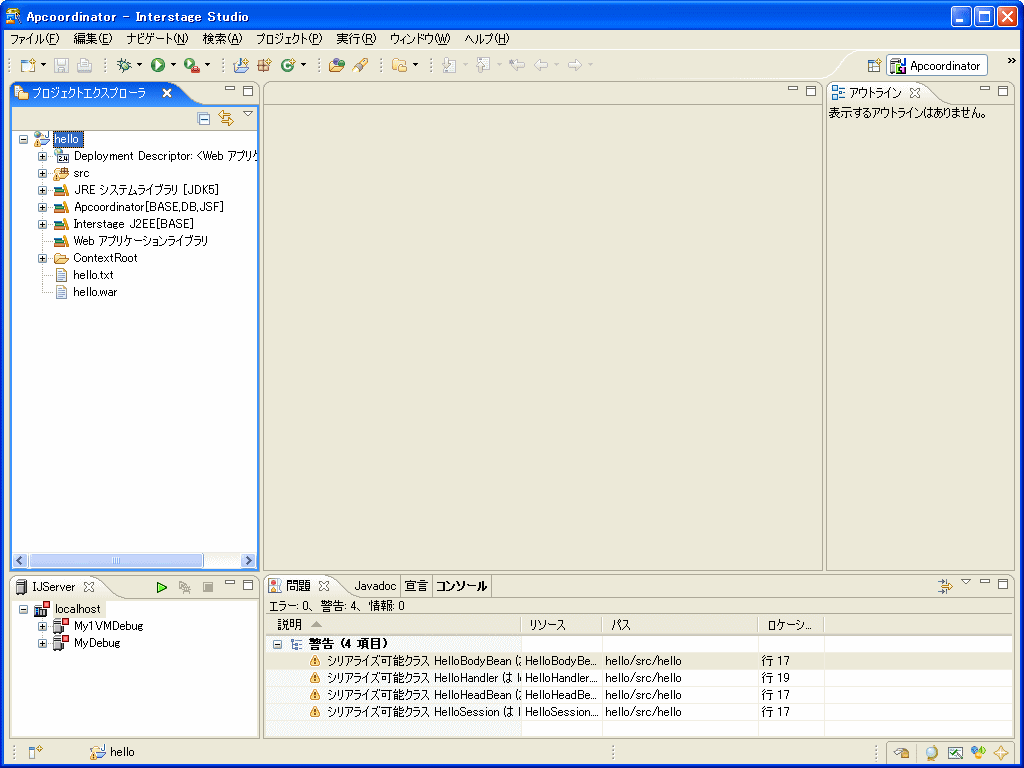
Task: Open the ファイル(F) menu
Action: (x=35, y=39)
